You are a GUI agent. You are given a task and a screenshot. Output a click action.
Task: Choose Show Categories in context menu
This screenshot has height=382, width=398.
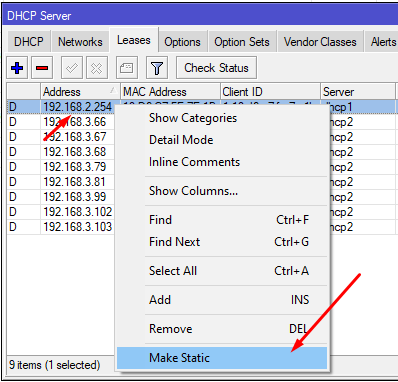click(x=222, y=118)
